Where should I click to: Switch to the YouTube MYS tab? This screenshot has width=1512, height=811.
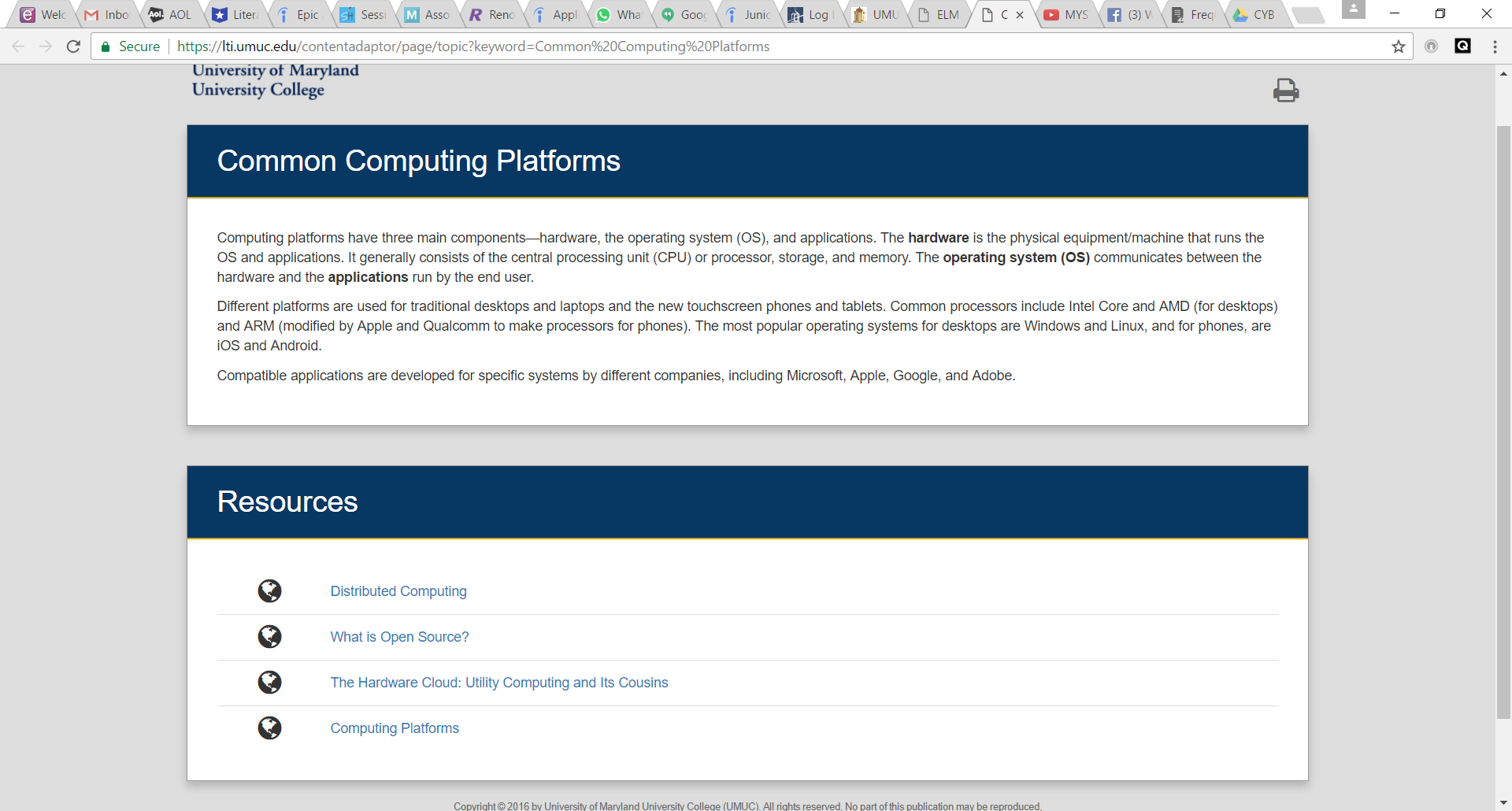tap(1068, 14)
